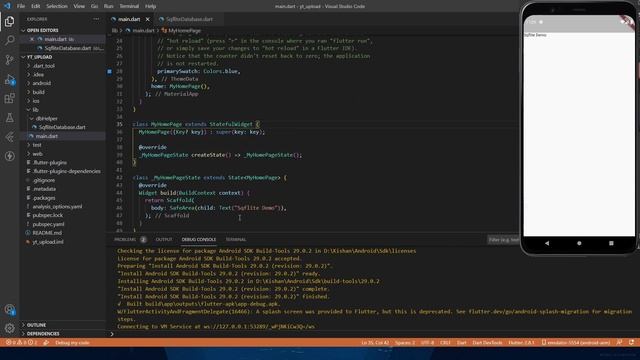Screen dimensions: 640x360
Task: Open the yt_upload.iml file
Action: coord(47,242)
